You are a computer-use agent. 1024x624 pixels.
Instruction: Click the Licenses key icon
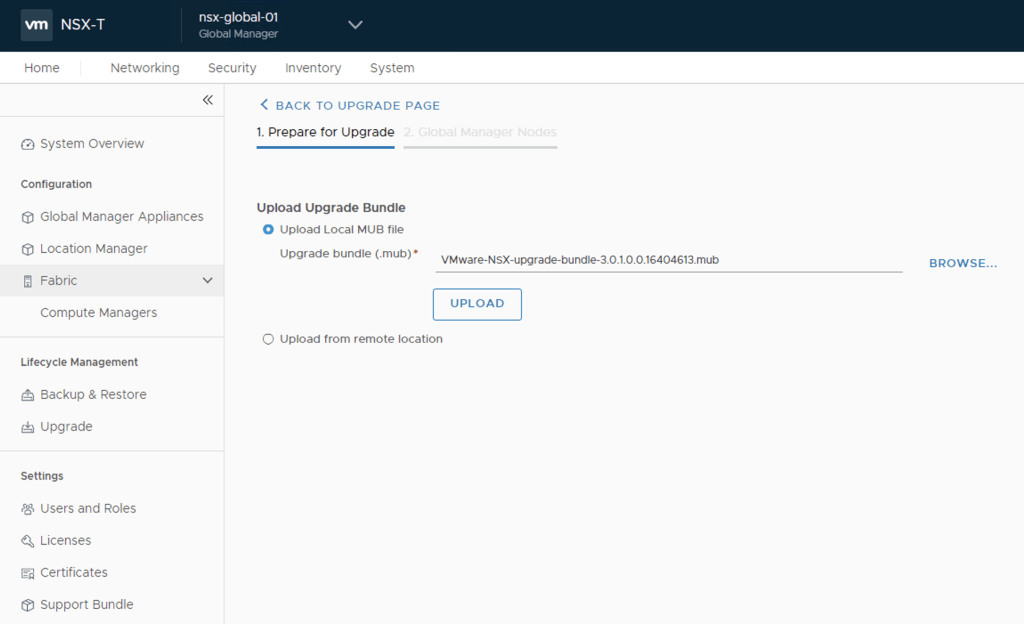(x=28, y=541)
